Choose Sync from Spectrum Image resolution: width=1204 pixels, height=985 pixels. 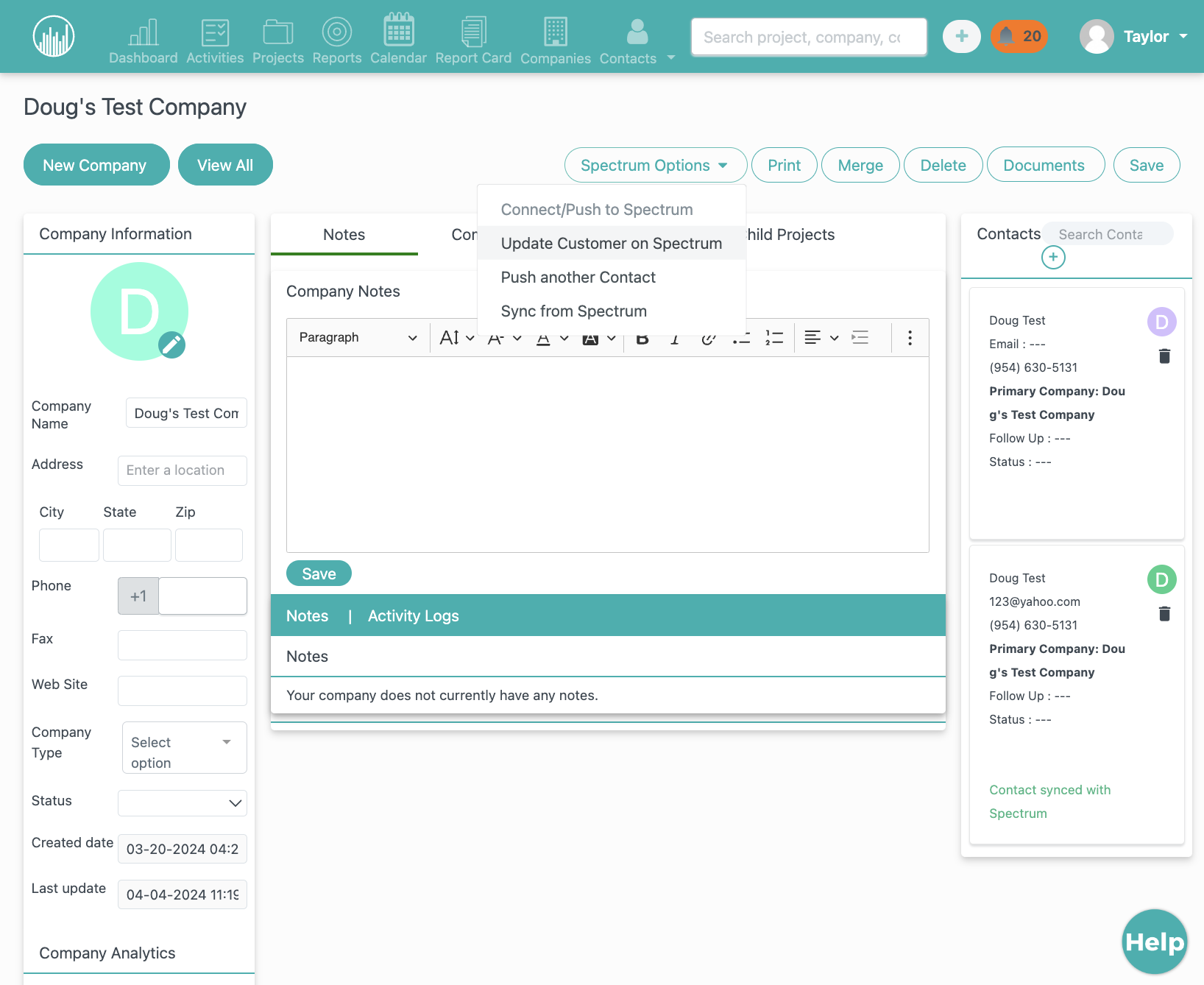(573, 311)
